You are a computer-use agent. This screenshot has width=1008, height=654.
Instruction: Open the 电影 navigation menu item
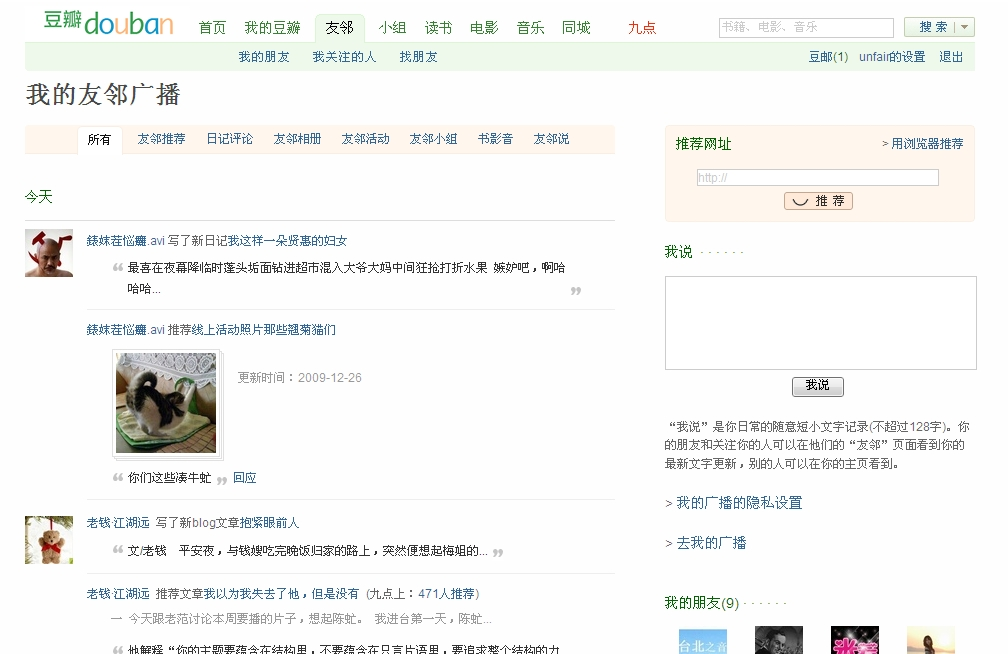coord(484,28)
